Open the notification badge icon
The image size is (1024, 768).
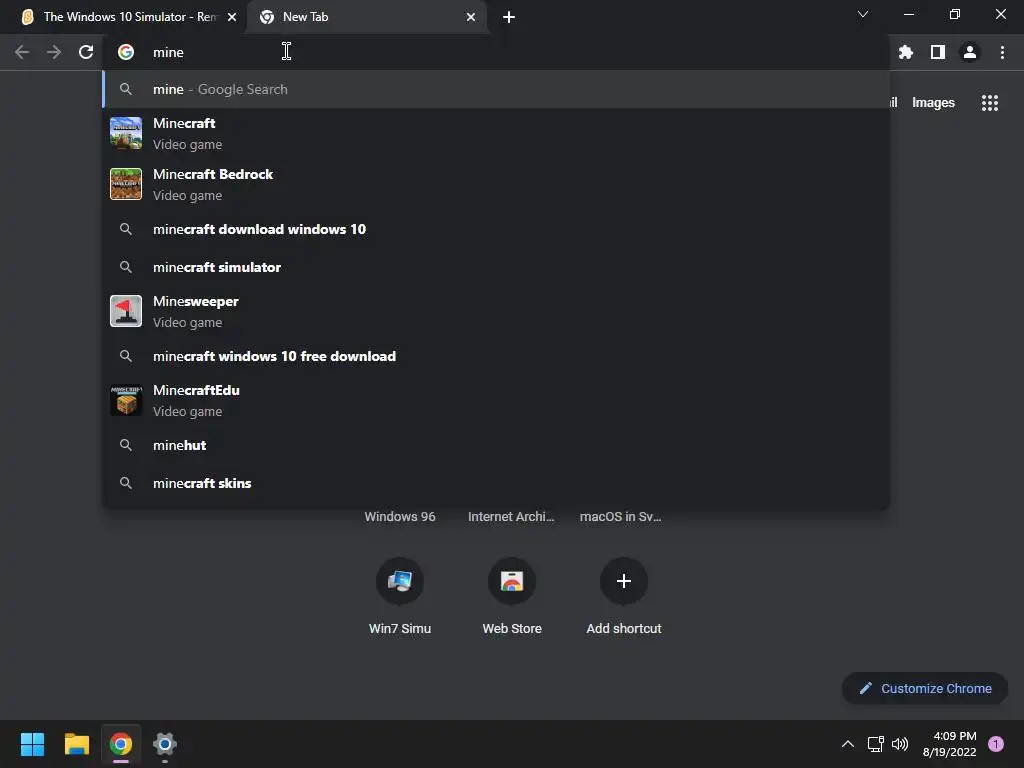[x=996, y=744]
